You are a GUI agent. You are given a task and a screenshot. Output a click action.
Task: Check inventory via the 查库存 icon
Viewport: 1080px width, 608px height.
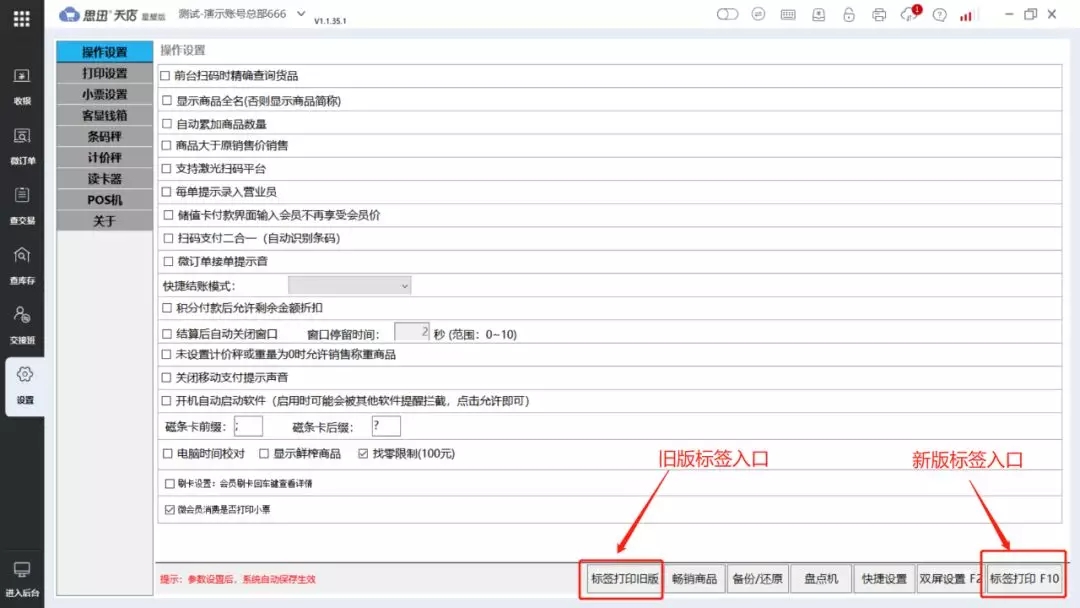point(23,267)
